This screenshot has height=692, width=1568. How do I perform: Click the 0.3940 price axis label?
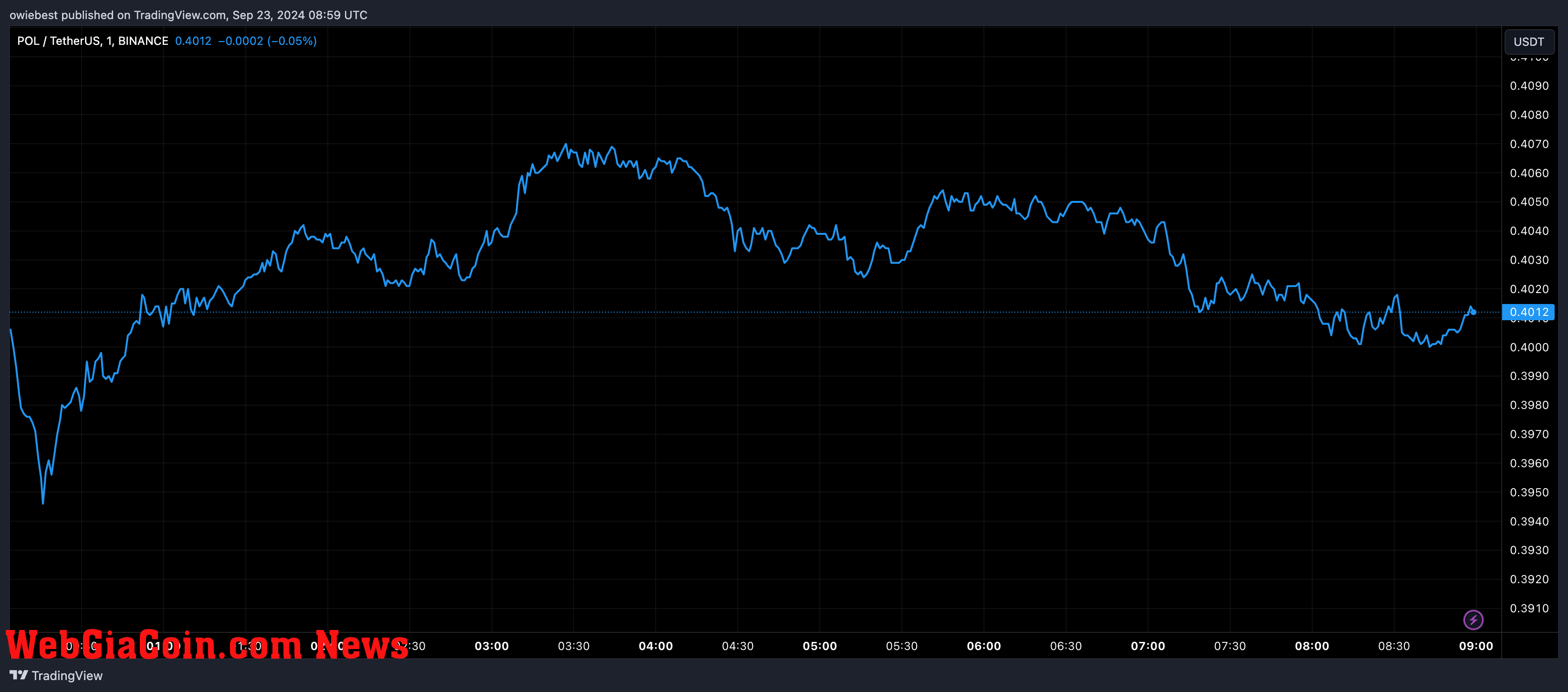pos(1529,522)
